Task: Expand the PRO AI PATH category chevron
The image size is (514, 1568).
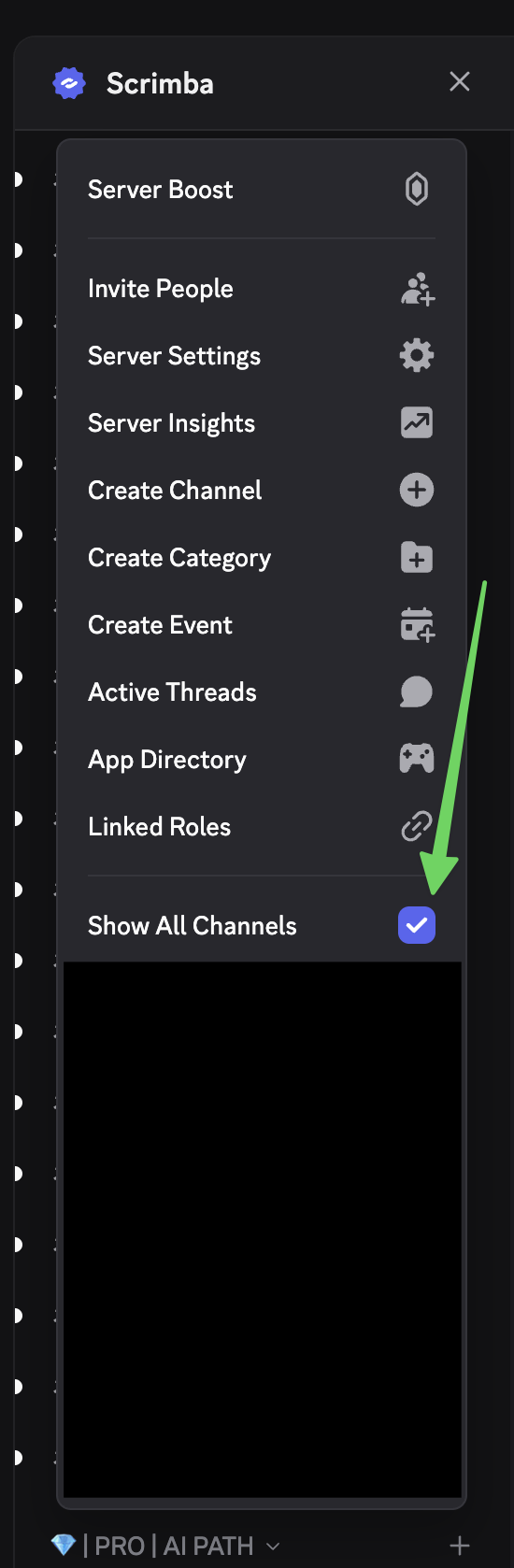Action: pos(273,1547)
